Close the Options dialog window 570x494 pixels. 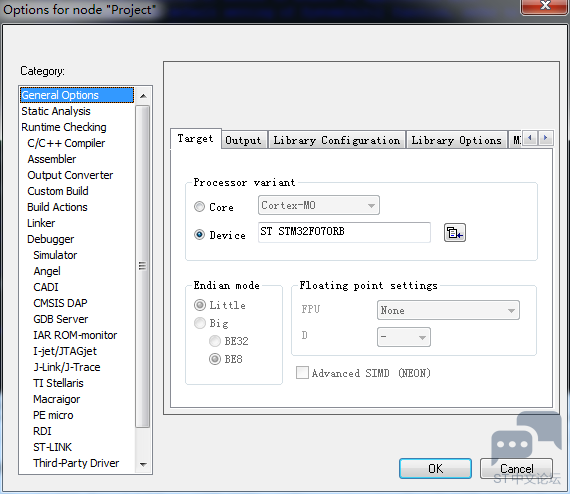click(x=544, y=6)
